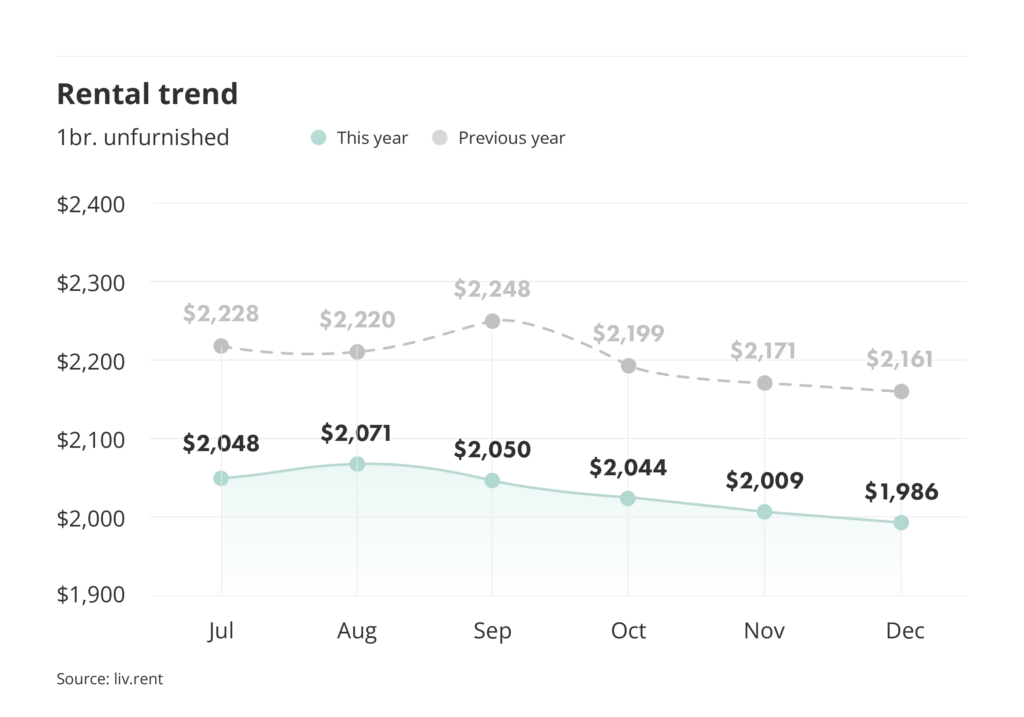Click the August previous-year gray point
1024x717 pixels.
click(x=357, y=352)
